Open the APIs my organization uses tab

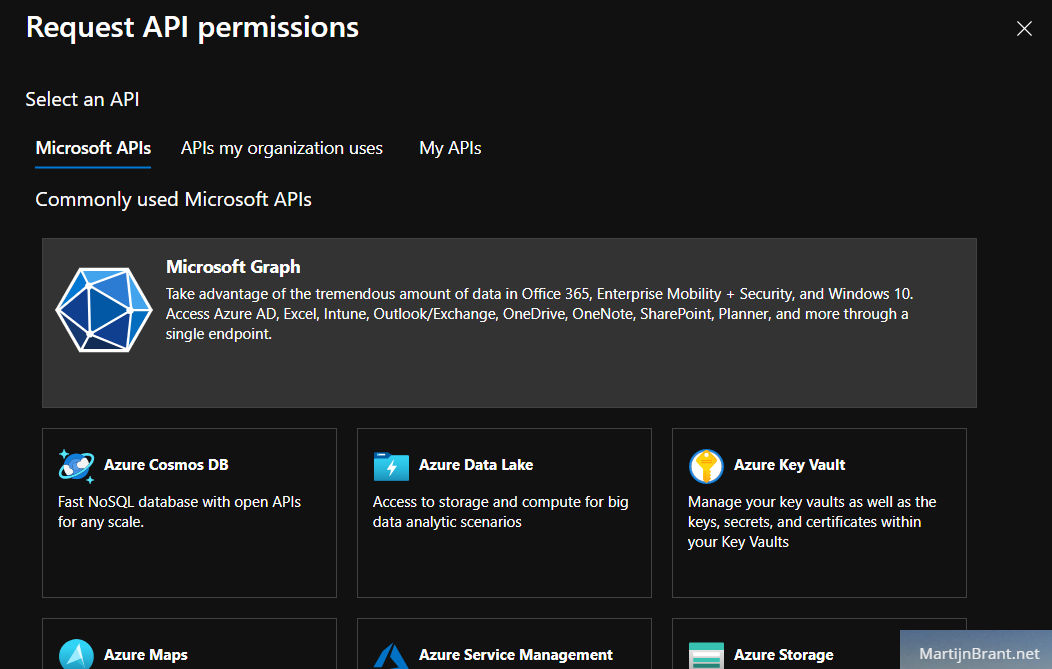click(x=281, y=148)
